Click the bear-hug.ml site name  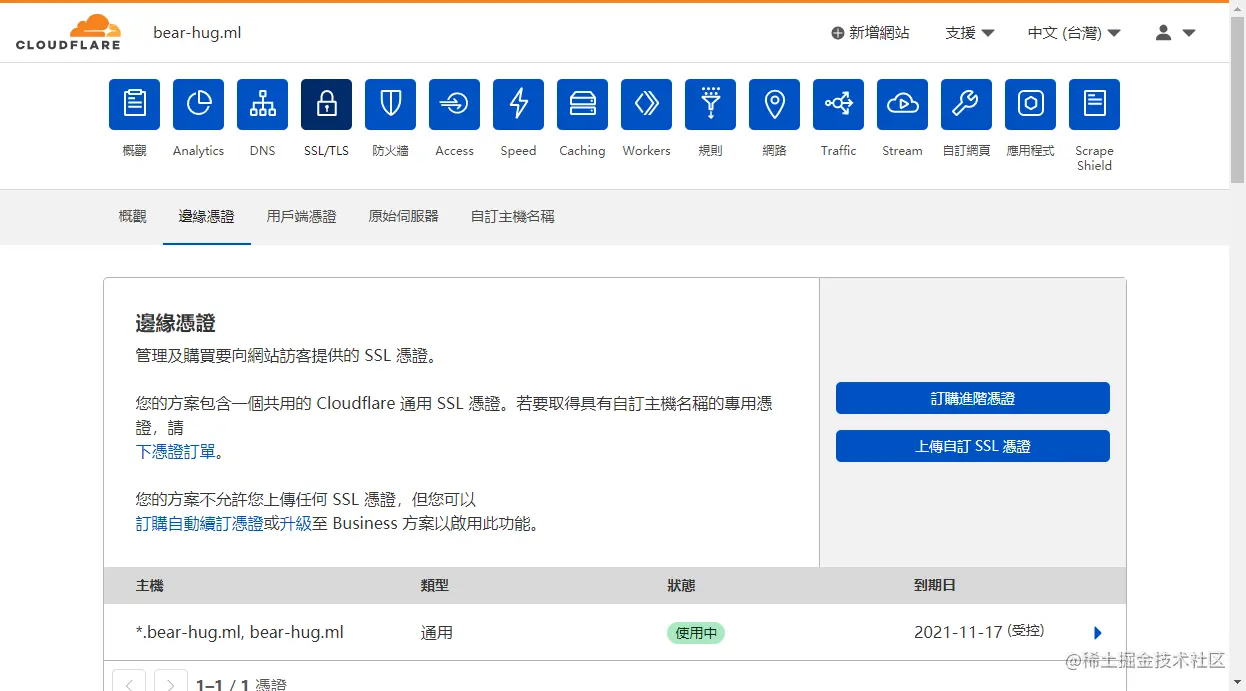click(197, 33)
